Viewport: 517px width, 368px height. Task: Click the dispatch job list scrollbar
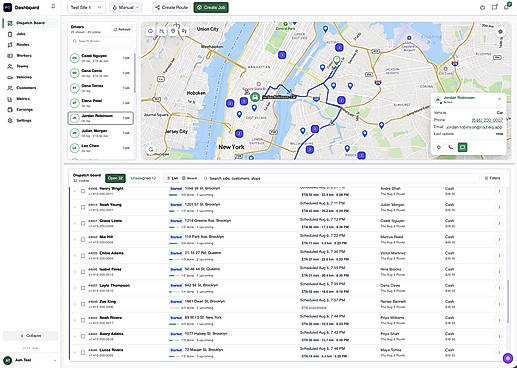click(508, 302)
